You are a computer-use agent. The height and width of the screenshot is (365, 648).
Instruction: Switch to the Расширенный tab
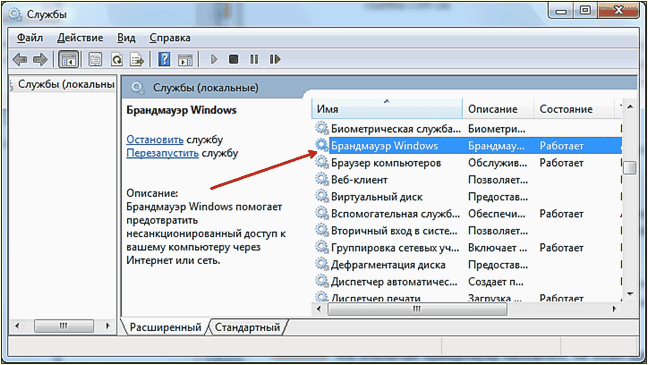(x=165, y=327)
